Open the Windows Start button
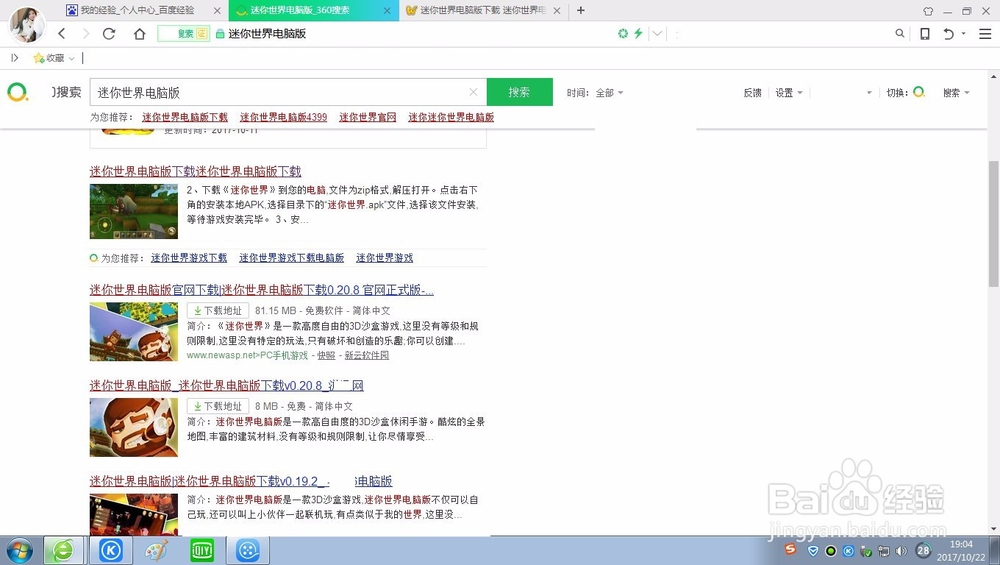This screenshot has width=1000, height=565. point(18,550)
